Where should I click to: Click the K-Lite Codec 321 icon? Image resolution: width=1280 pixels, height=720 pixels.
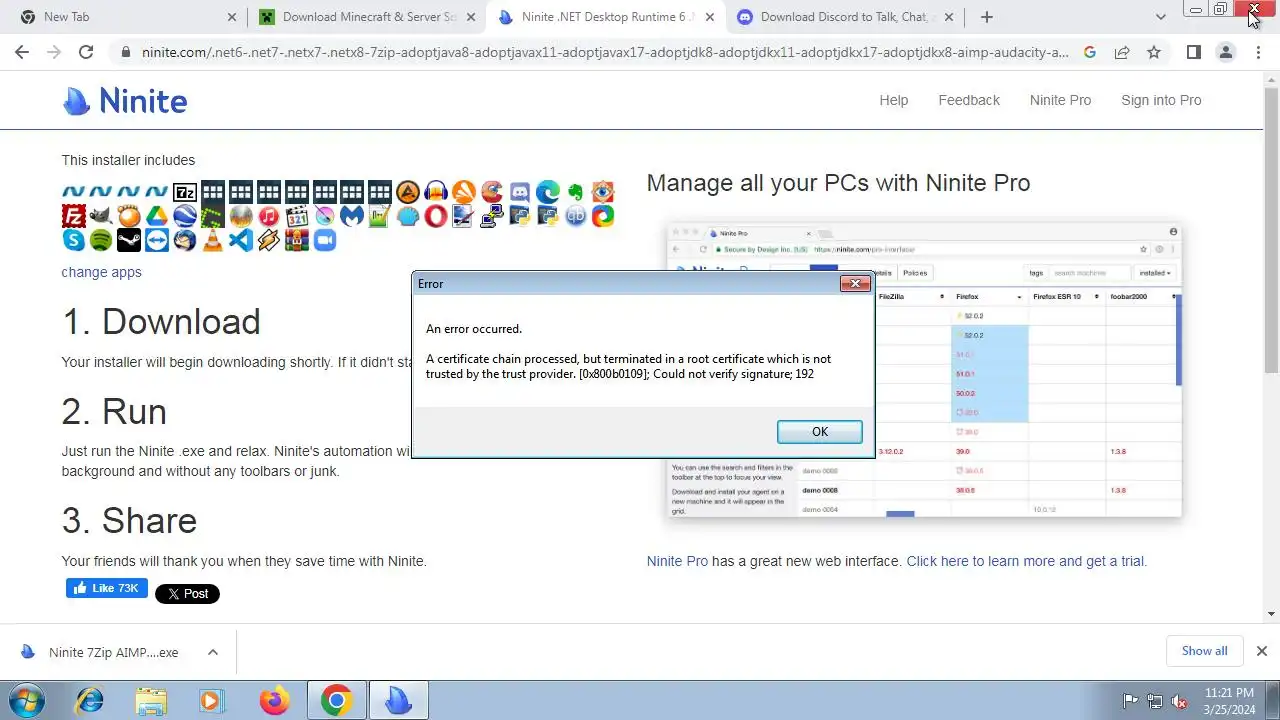click(x=296, y=216)
